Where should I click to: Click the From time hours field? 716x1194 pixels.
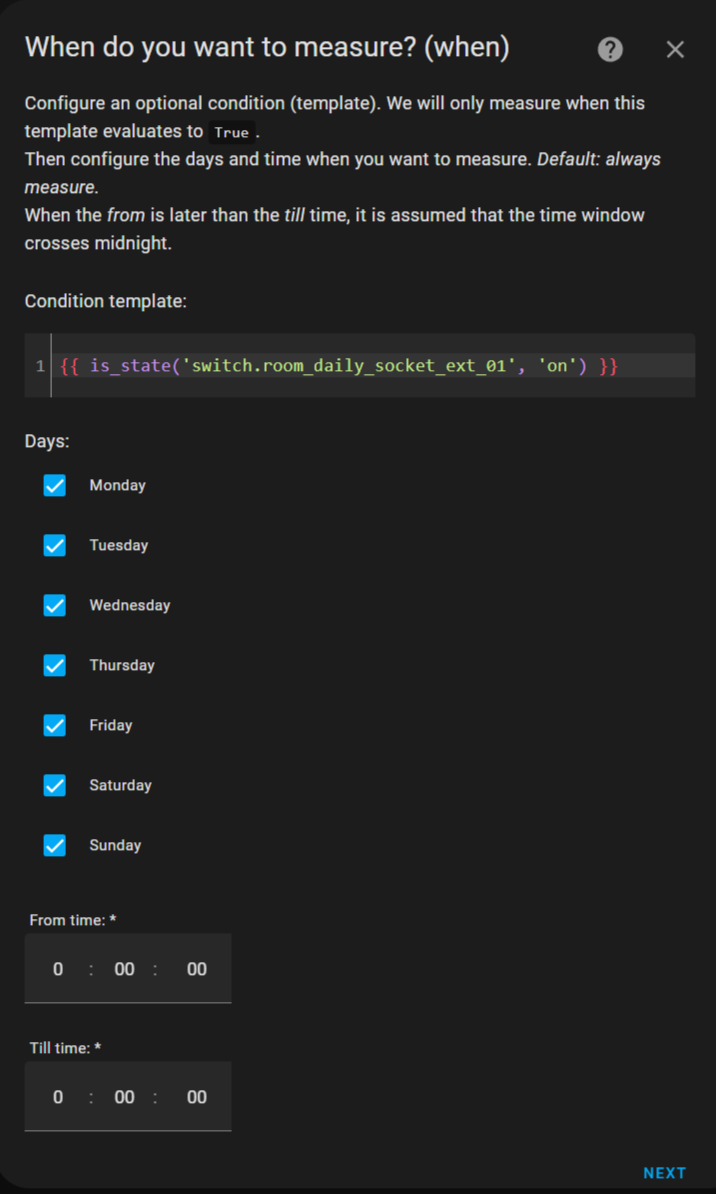(58, 969)
